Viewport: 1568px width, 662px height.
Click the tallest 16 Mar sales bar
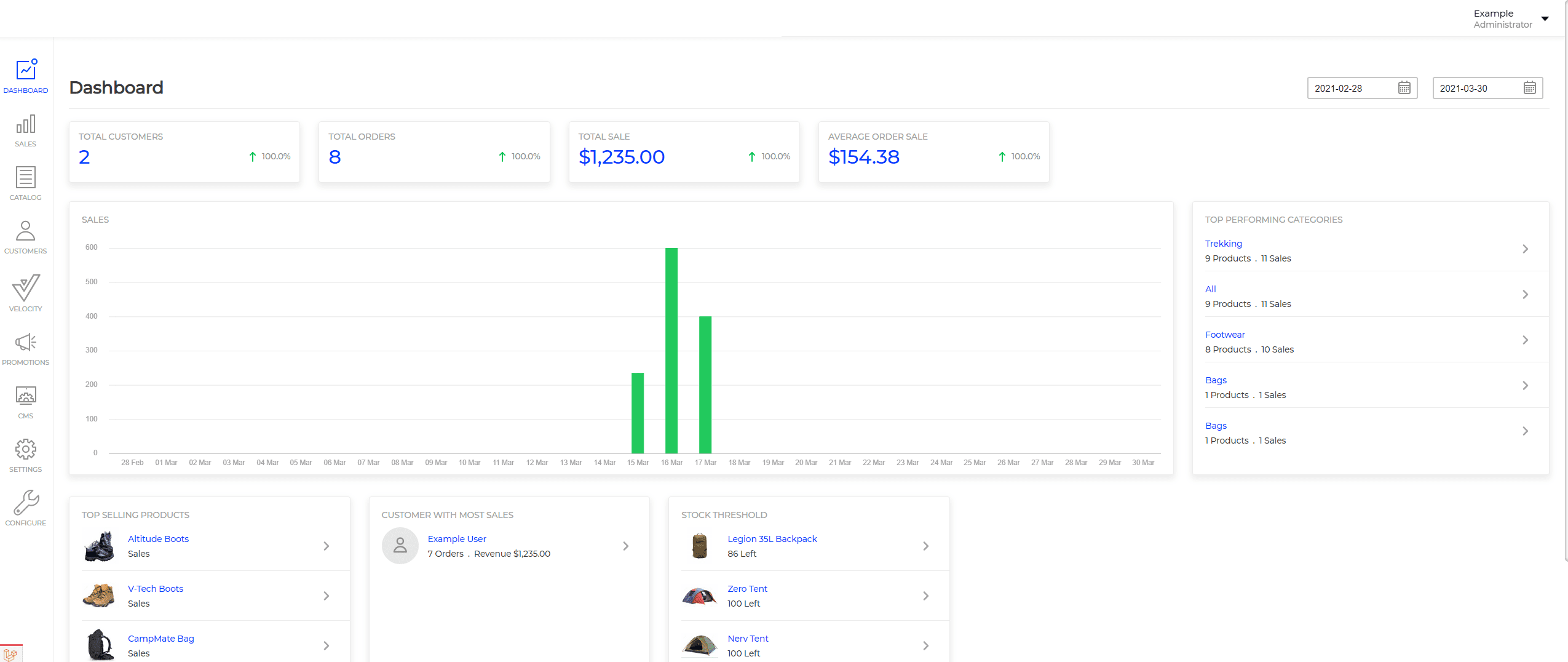[x=671, y=351]
